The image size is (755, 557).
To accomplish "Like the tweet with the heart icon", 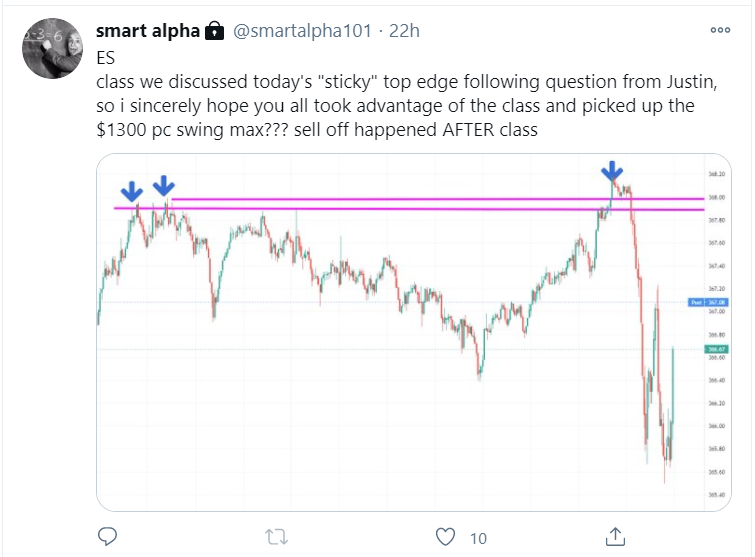I will (446, 537).
